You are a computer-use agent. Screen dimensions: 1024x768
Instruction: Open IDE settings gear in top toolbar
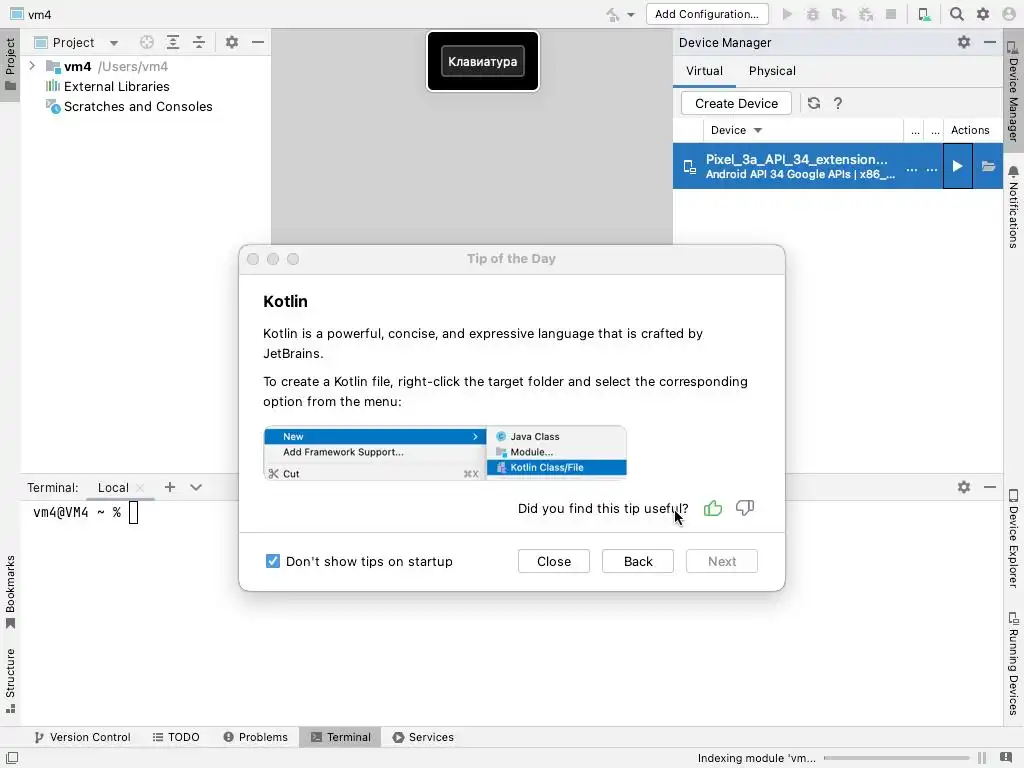click(983, 14)
